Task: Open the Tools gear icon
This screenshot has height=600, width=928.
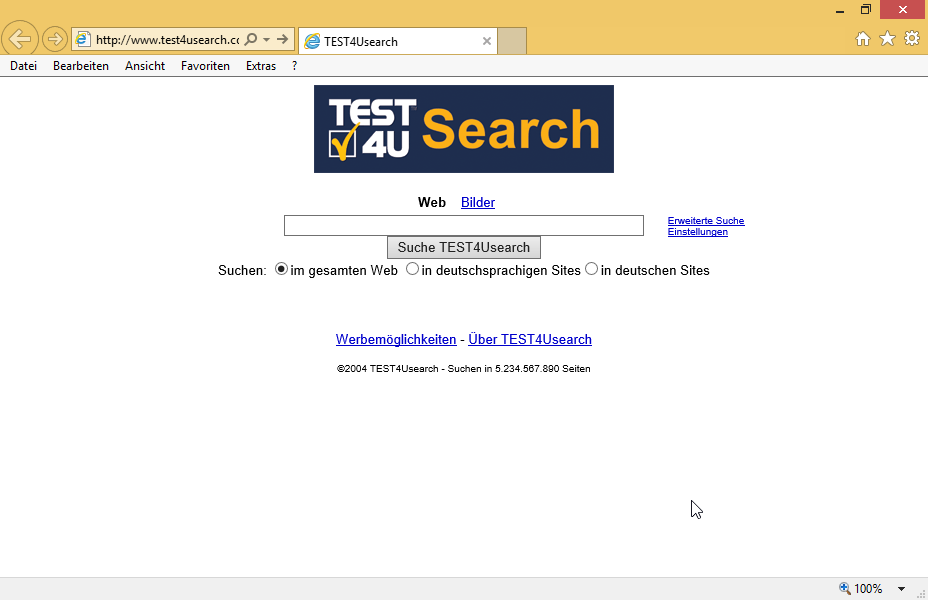Action: [x=912, y=38]
